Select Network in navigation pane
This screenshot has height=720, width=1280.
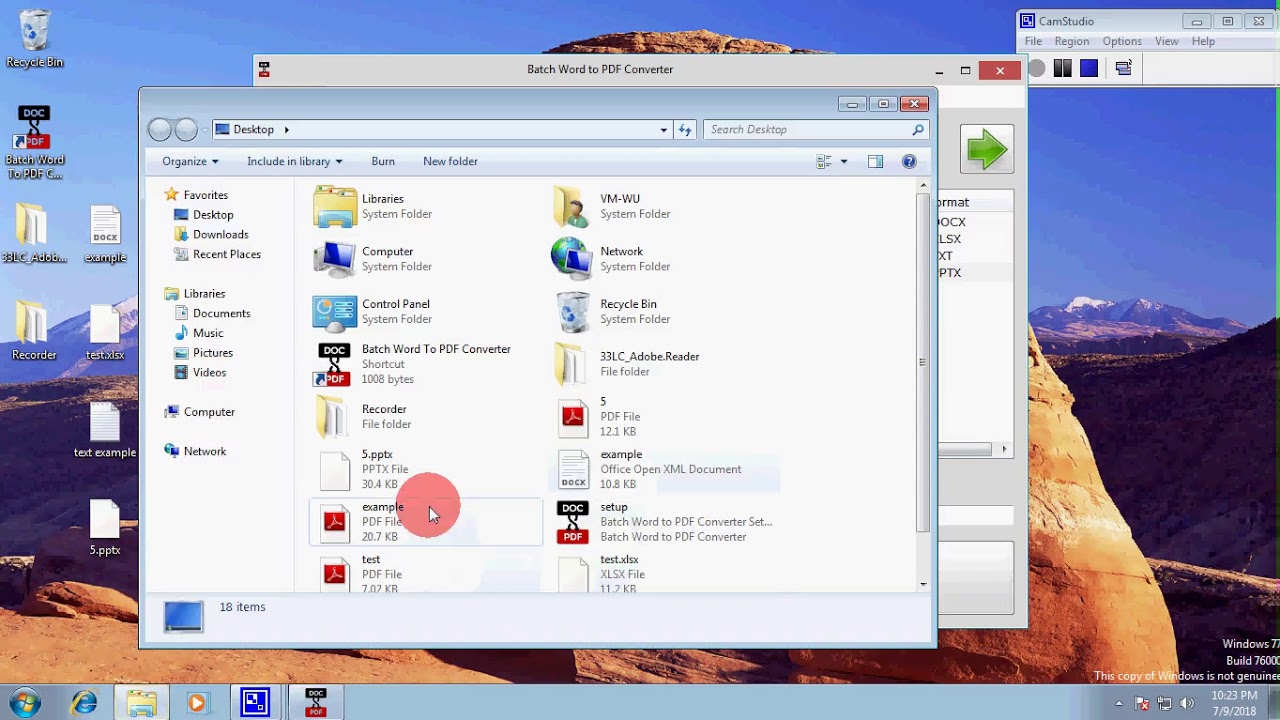195,451
